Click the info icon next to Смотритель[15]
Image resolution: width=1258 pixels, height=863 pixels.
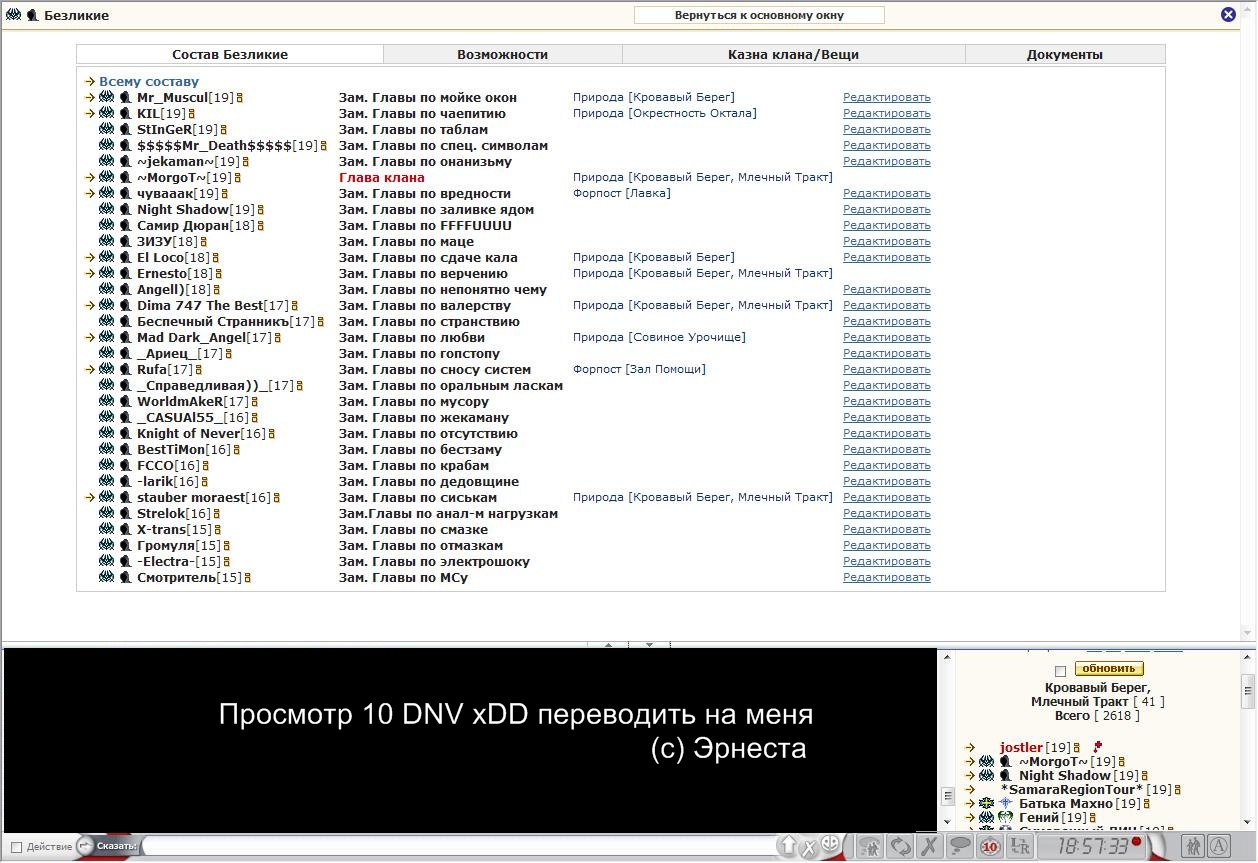click(x=247, y=578)
